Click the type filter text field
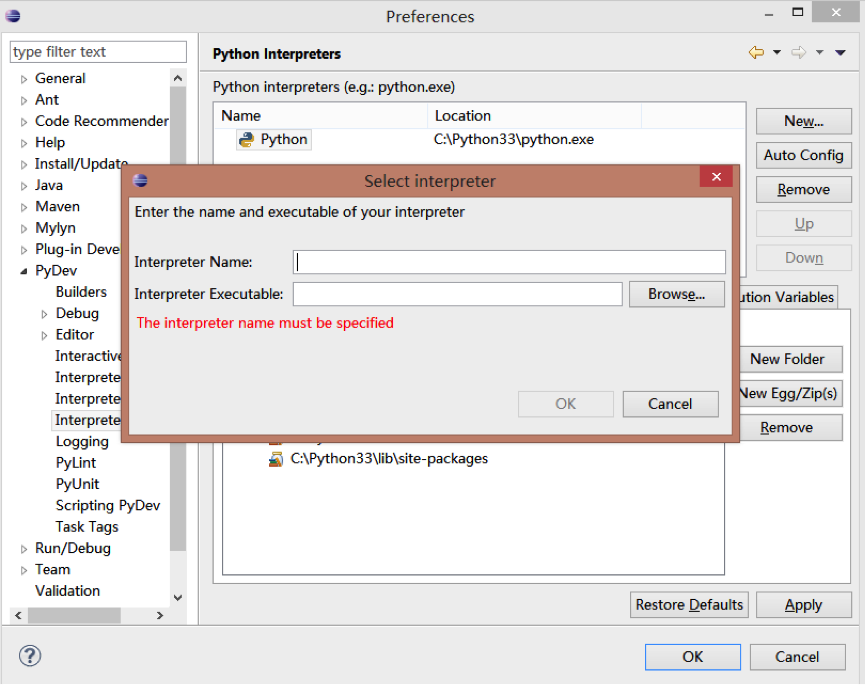 tap(98, 52)
